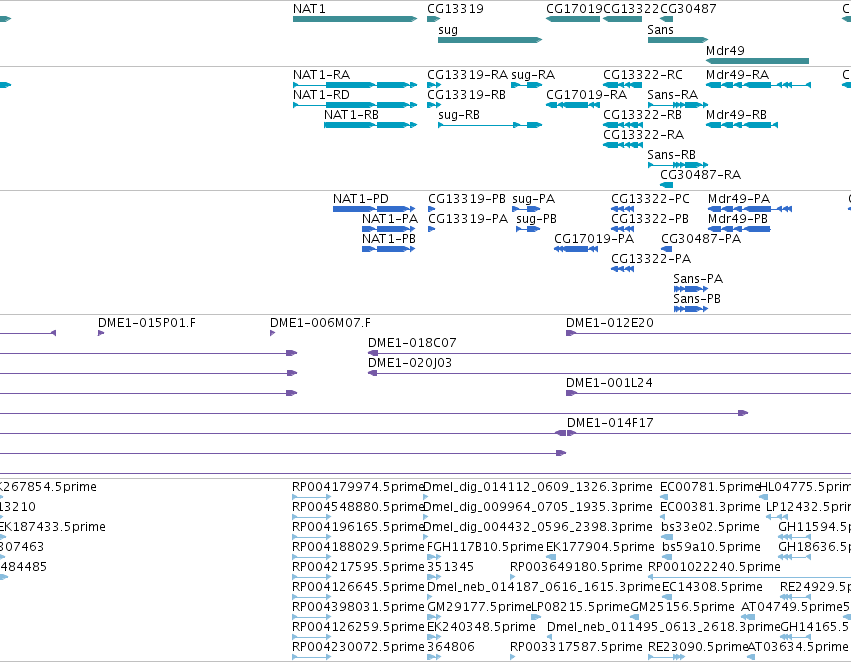Select the Mdr49-PB protein feature

(x=739, y=229)
